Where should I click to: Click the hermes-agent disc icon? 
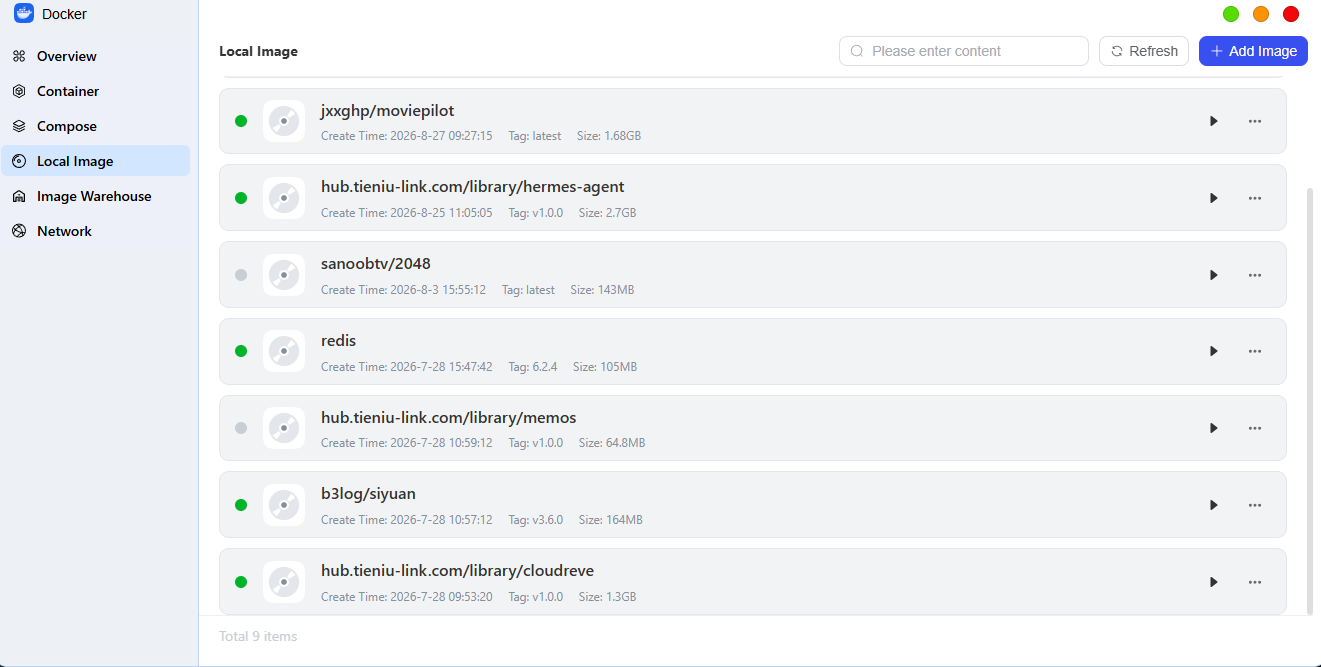(x=284, y=198)
